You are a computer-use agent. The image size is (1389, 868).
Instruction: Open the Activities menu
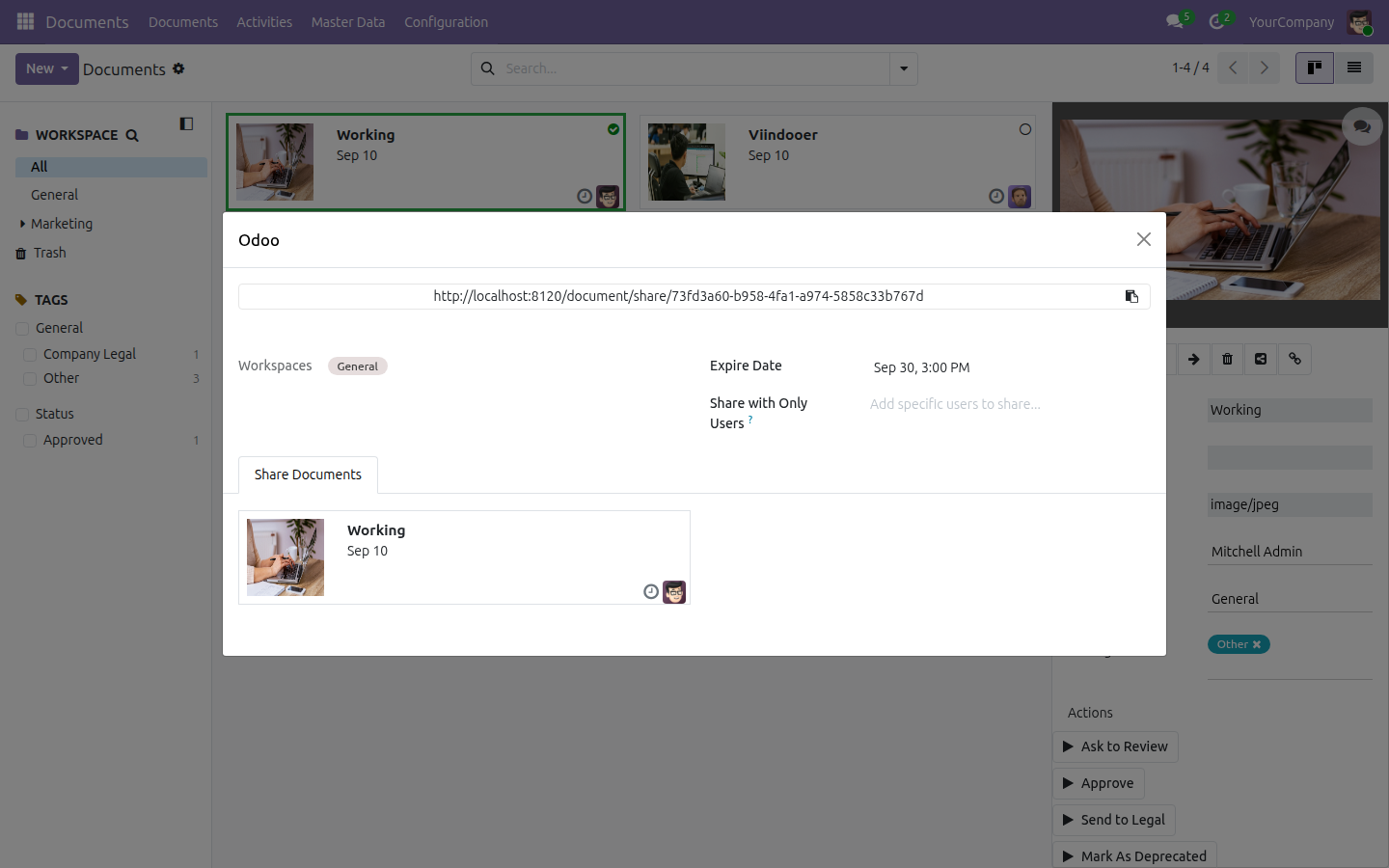264,22
